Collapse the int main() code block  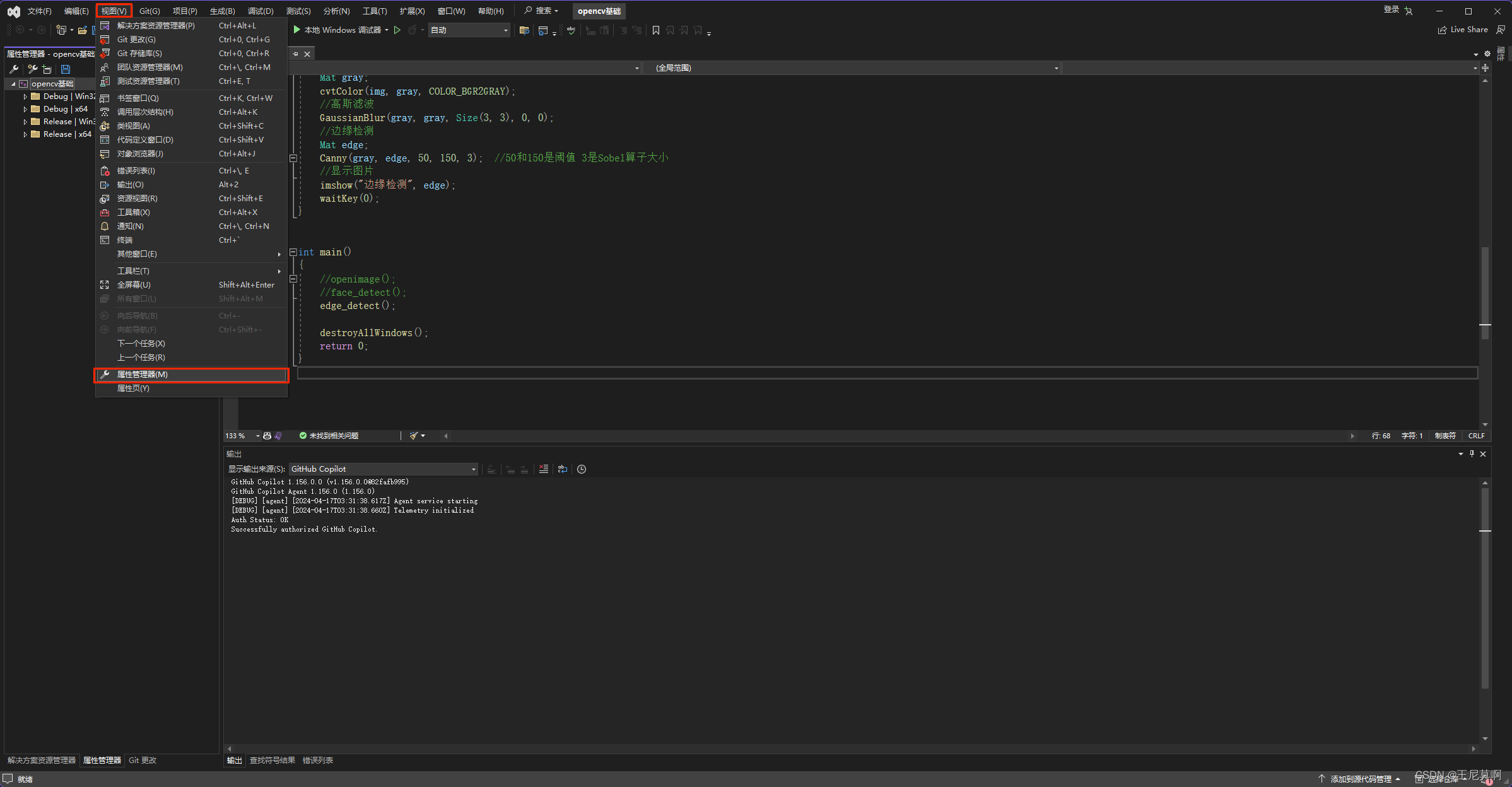[293, 252]
